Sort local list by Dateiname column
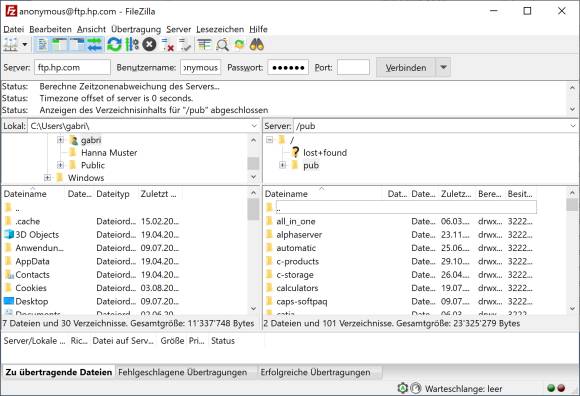Screen dimensions: 580x396 33,194
